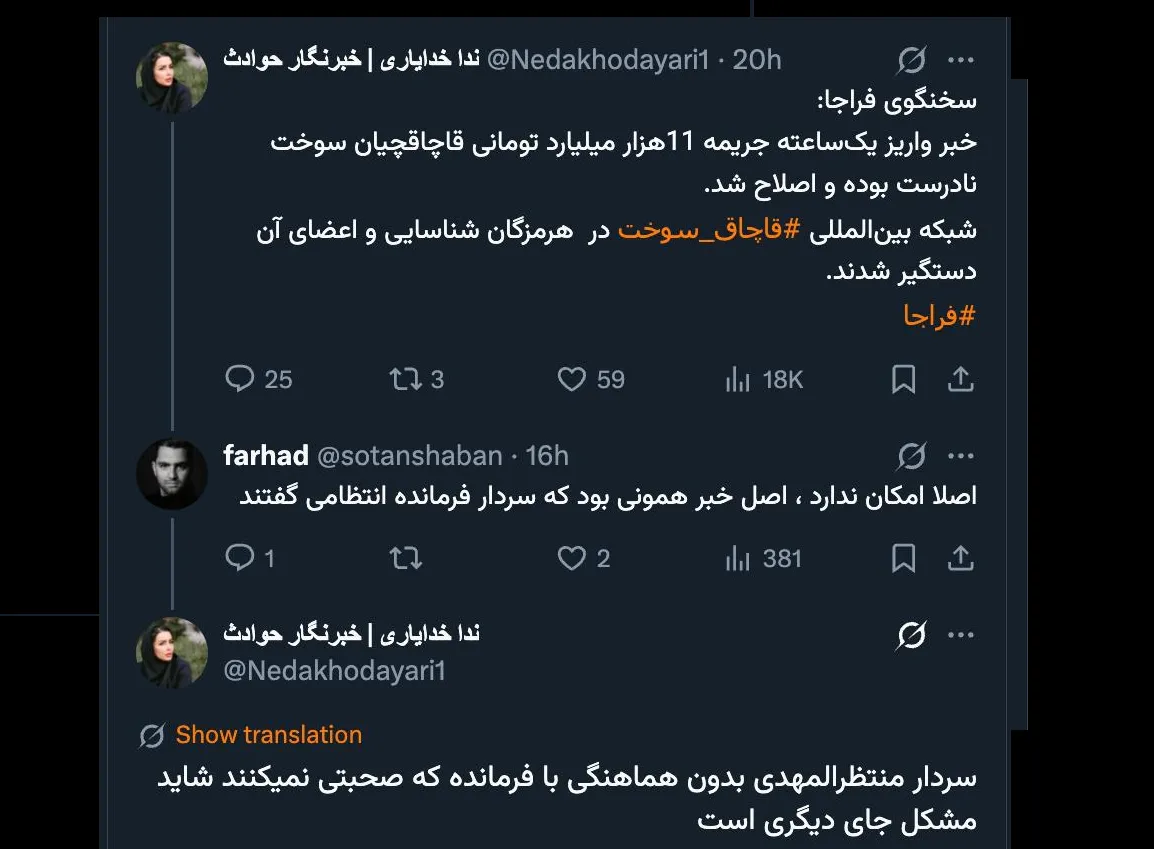Click the Show translation link
Viewport: 1154px width, 849px height.
tap(268, 735)
